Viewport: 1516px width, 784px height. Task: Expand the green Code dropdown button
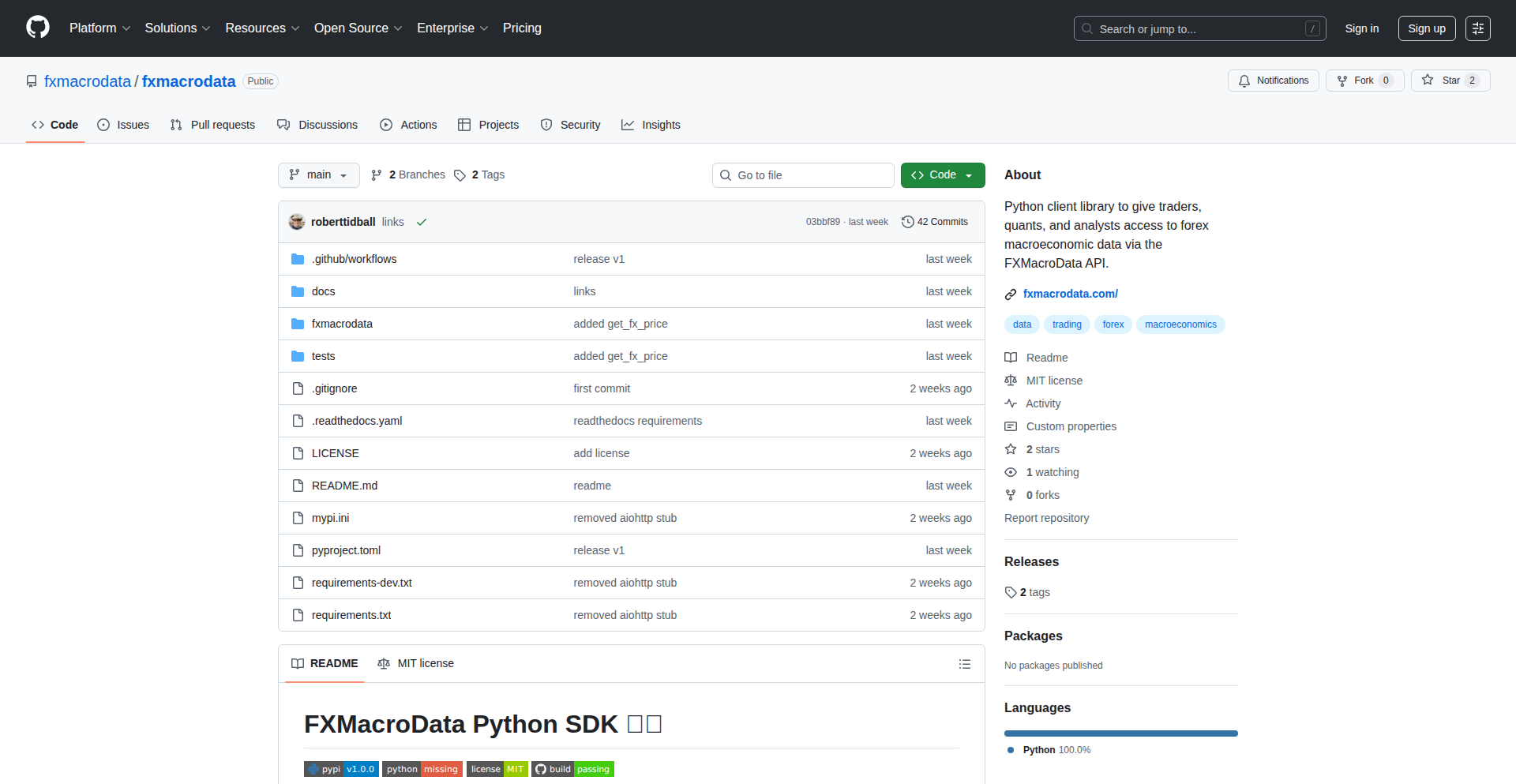942,175
